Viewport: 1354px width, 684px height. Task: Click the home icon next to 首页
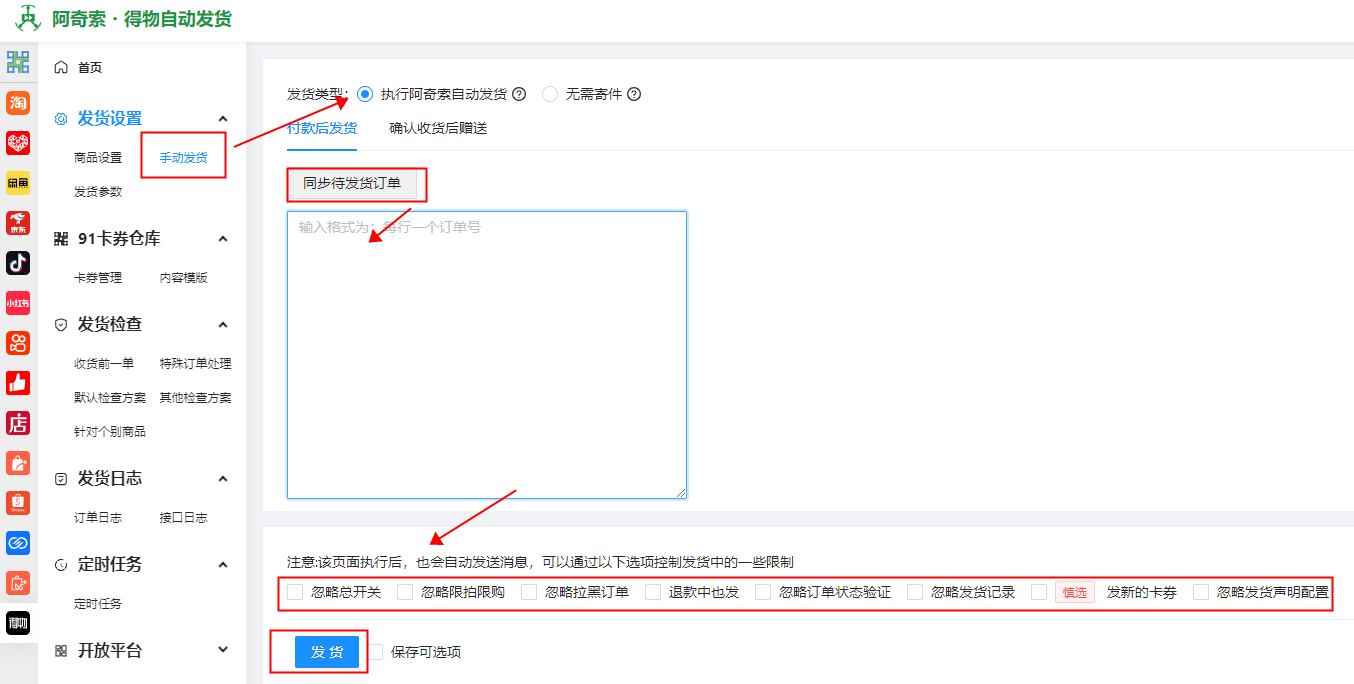pyautogui.click(x=61, y=67)
